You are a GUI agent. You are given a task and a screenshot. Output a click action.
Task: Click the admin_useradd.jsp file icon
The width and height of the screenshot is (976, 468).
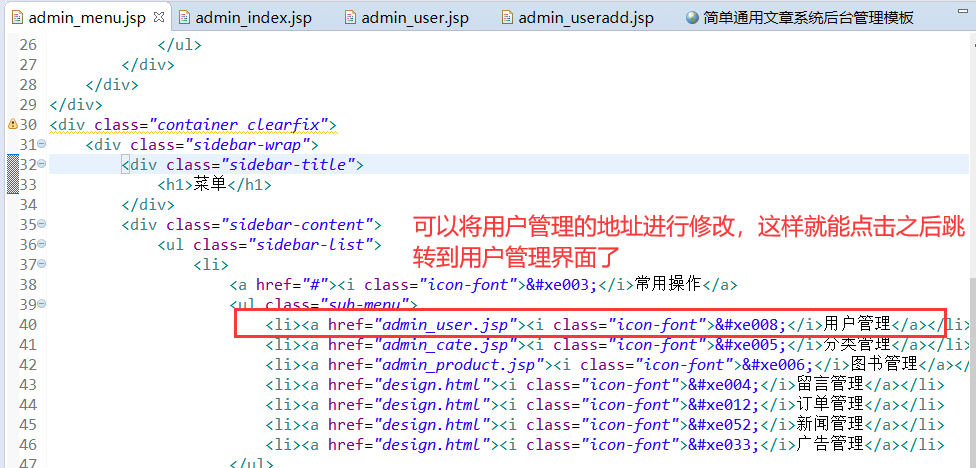tap(508, 17)
